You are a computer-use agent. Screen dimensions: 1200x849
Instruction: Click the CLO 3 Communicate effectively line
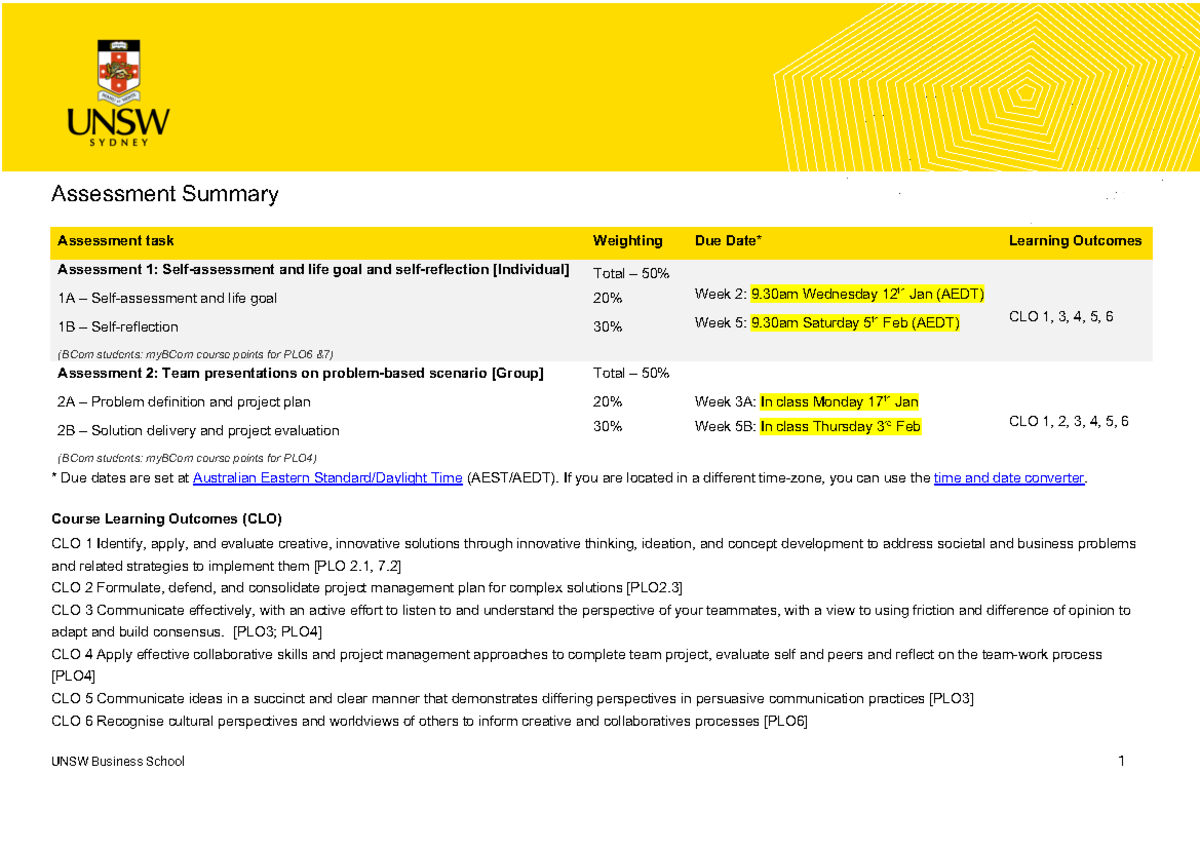[x=591, y=620]
